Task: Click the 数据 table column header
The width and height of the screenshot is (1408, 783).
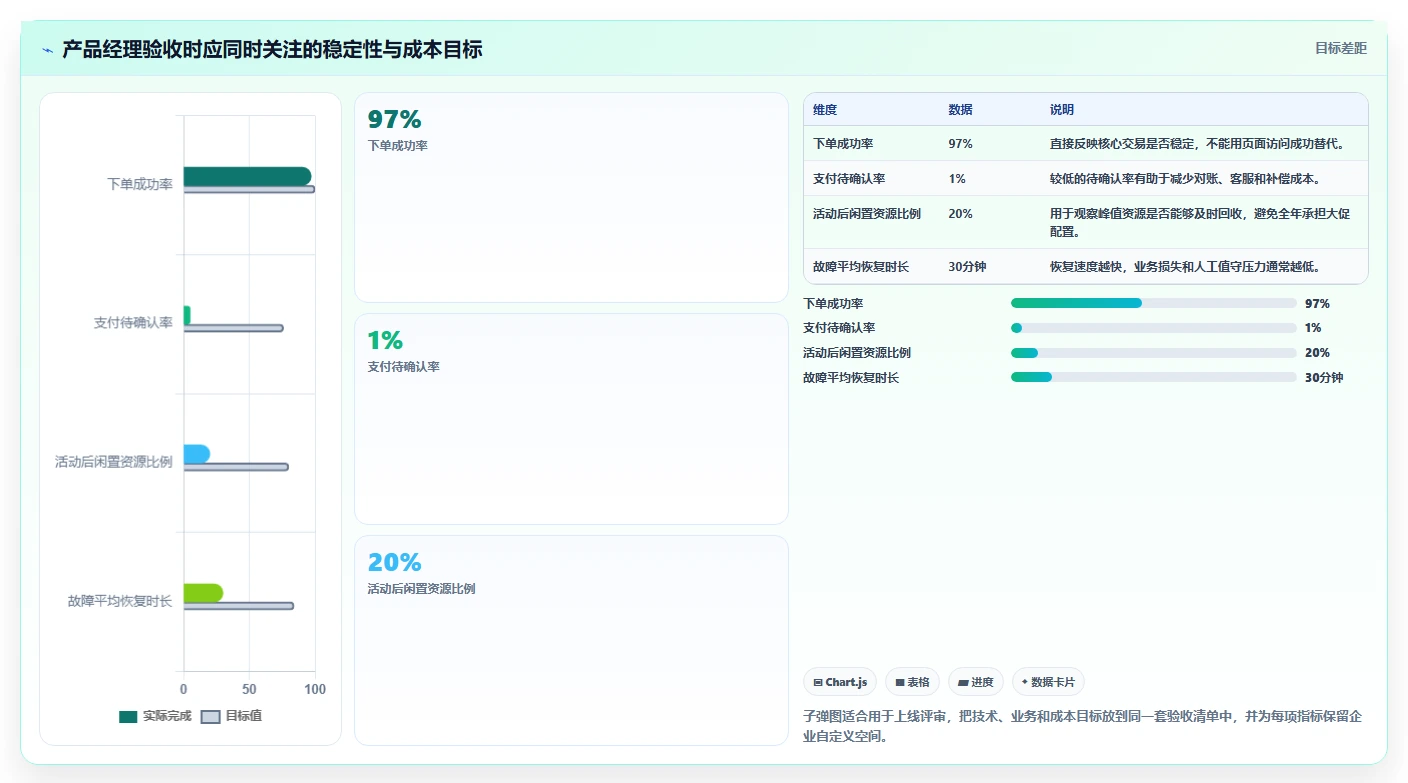Action: pyautogui.click(x=960, y=110)
